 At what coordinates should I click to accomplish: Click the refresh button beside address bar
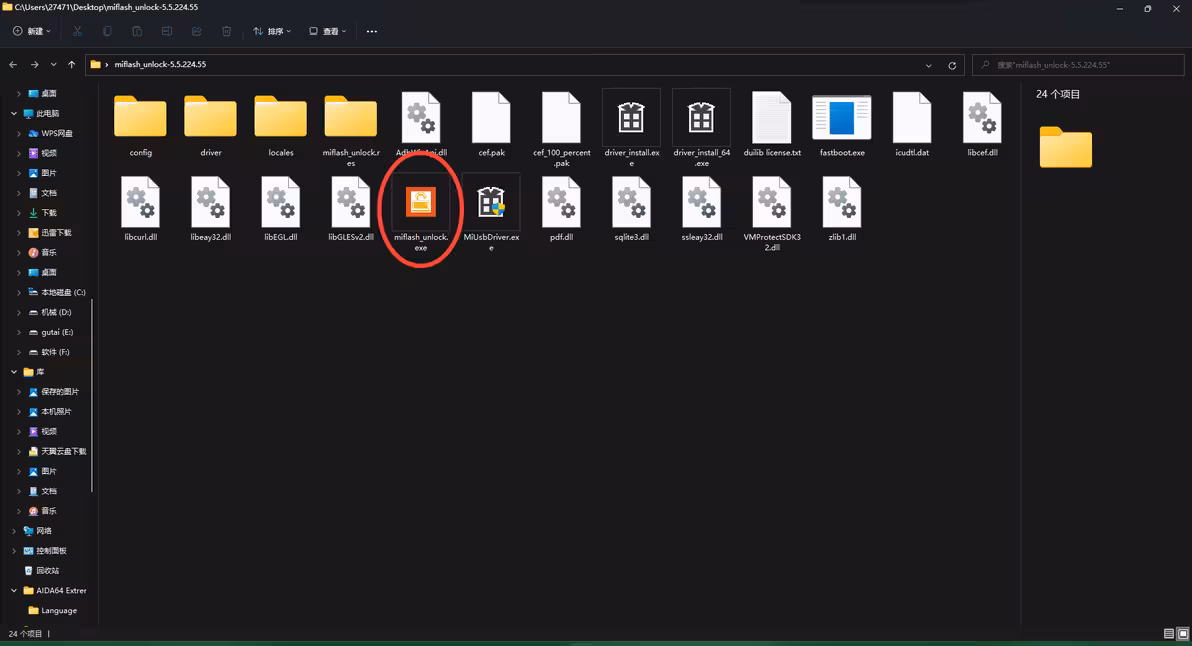pyautogui.click(x=952, y=65)
